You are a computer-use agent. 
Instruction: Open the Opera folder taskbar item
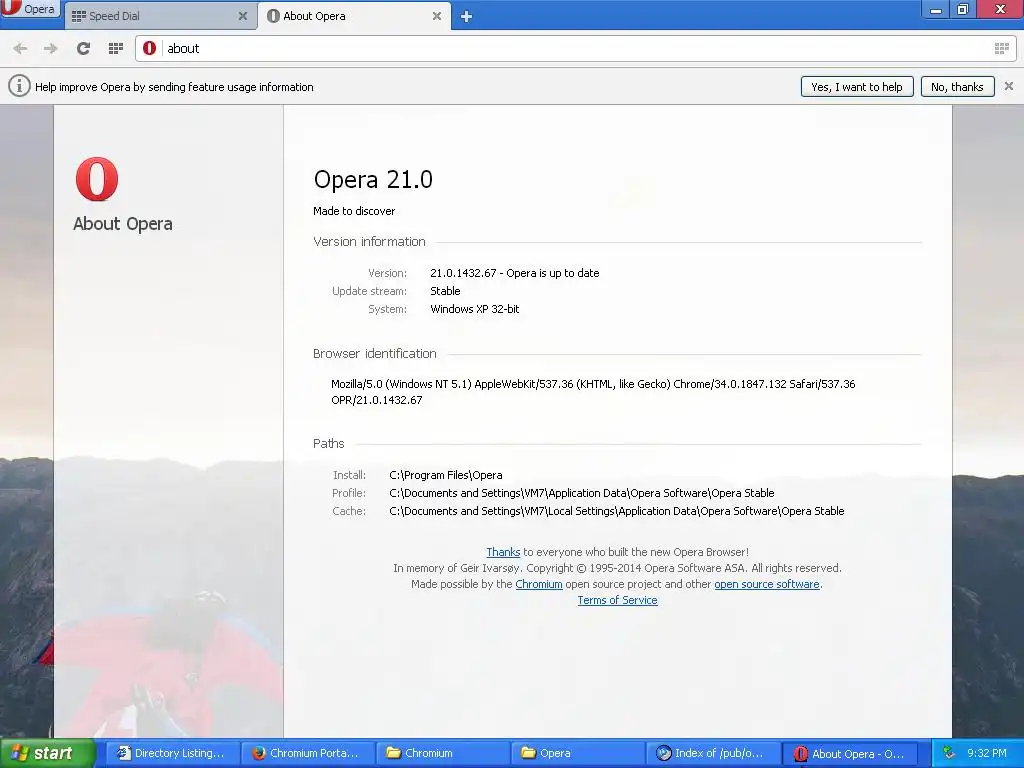tap(578, 753)
